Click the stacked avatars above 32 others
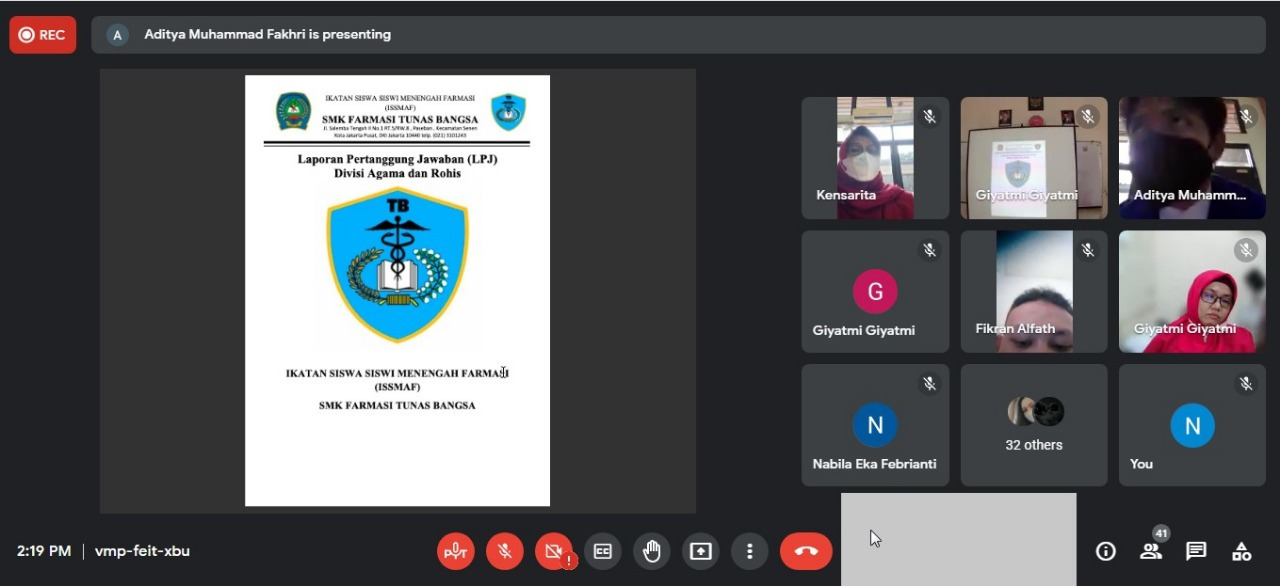The height and width of the screenshot is (586, 1280). pyautogui.click(x=1035, y=411)
